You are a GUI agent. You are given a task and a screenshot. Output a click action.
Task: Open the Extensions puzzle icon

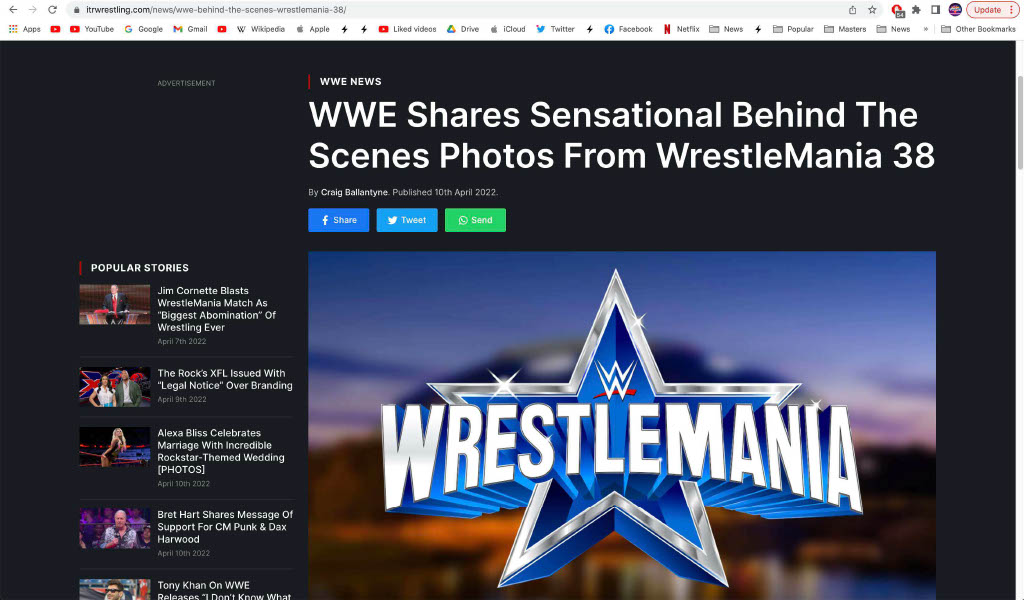pyautogui.click(x=916, y=9)
